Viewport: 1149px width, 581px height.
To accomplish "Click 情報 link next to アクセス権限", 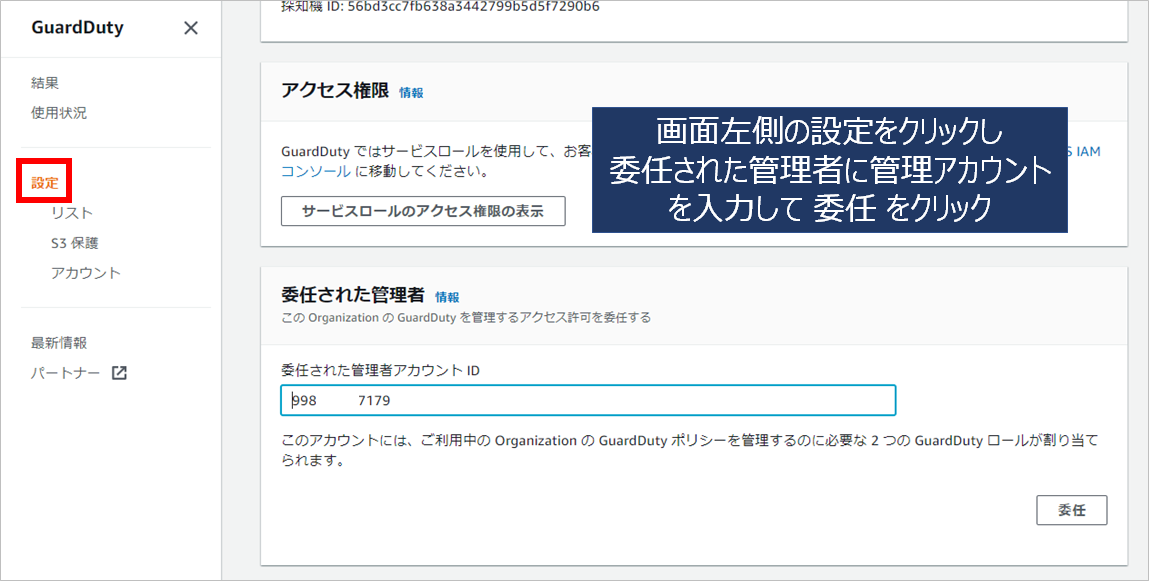I will coord(411,92).
